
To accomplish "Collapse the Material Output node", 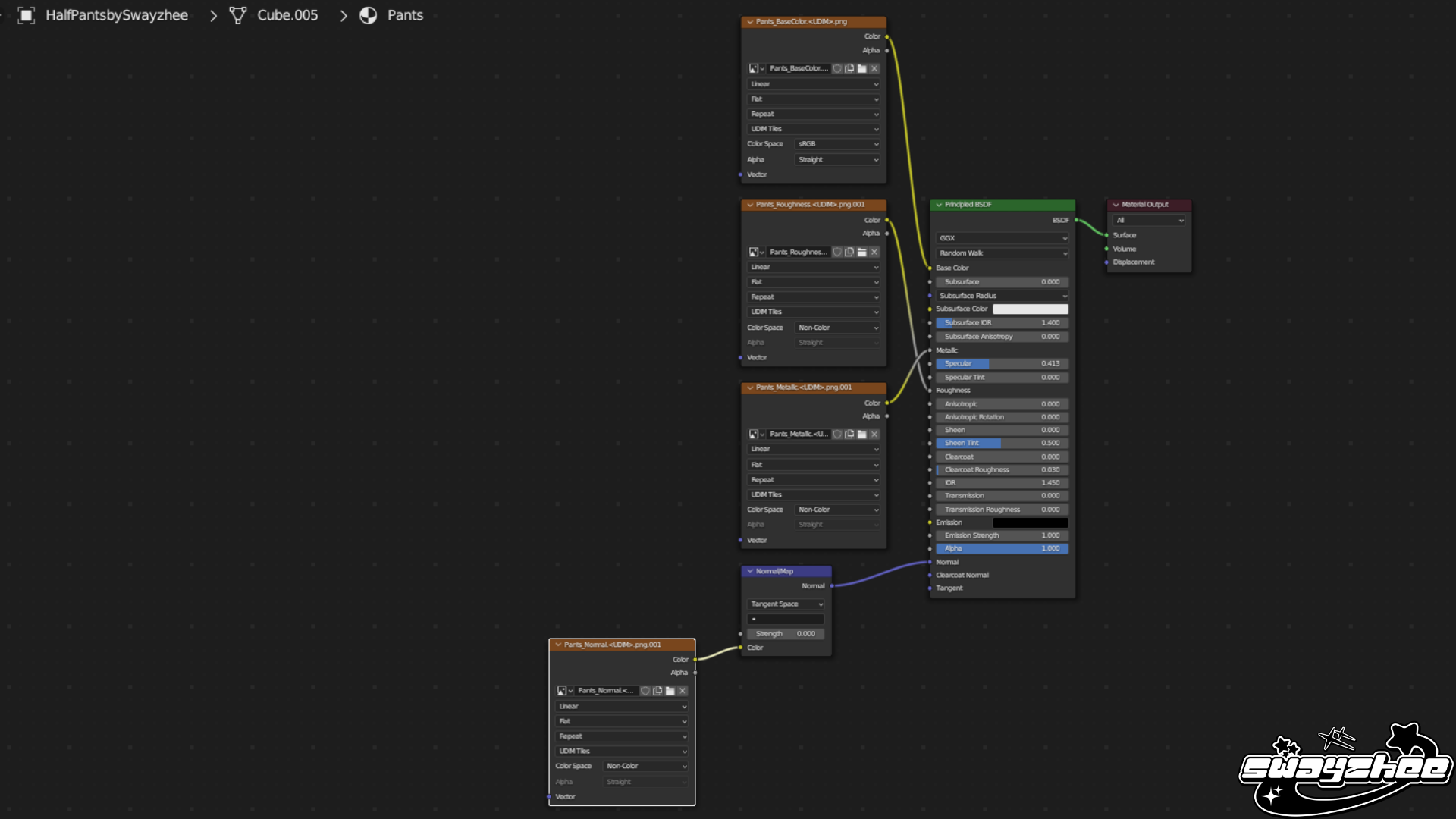I will (x=1116, y=205).
